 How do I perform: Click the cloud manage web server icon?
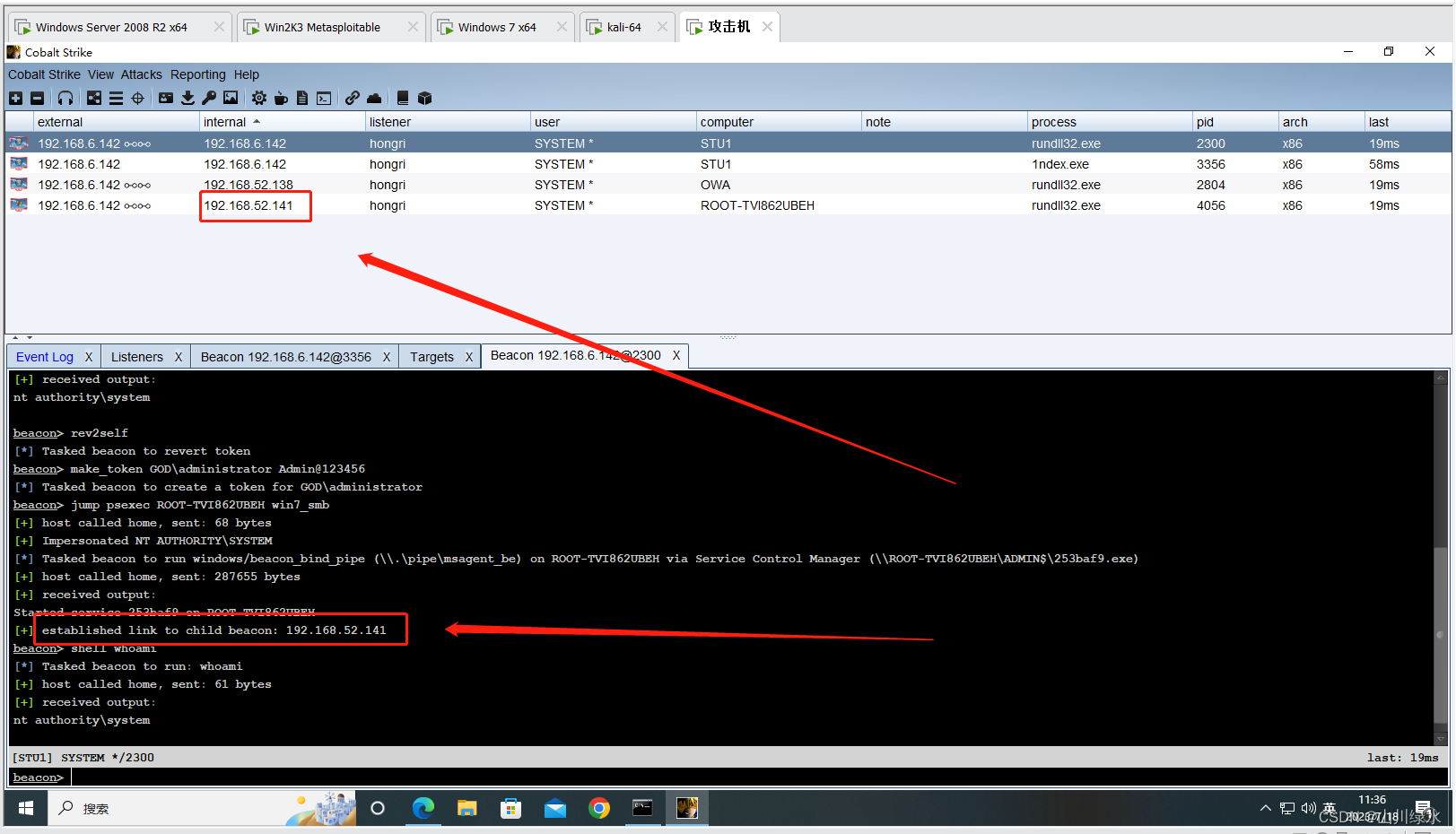pyautogui.click(x=374, y=98)
